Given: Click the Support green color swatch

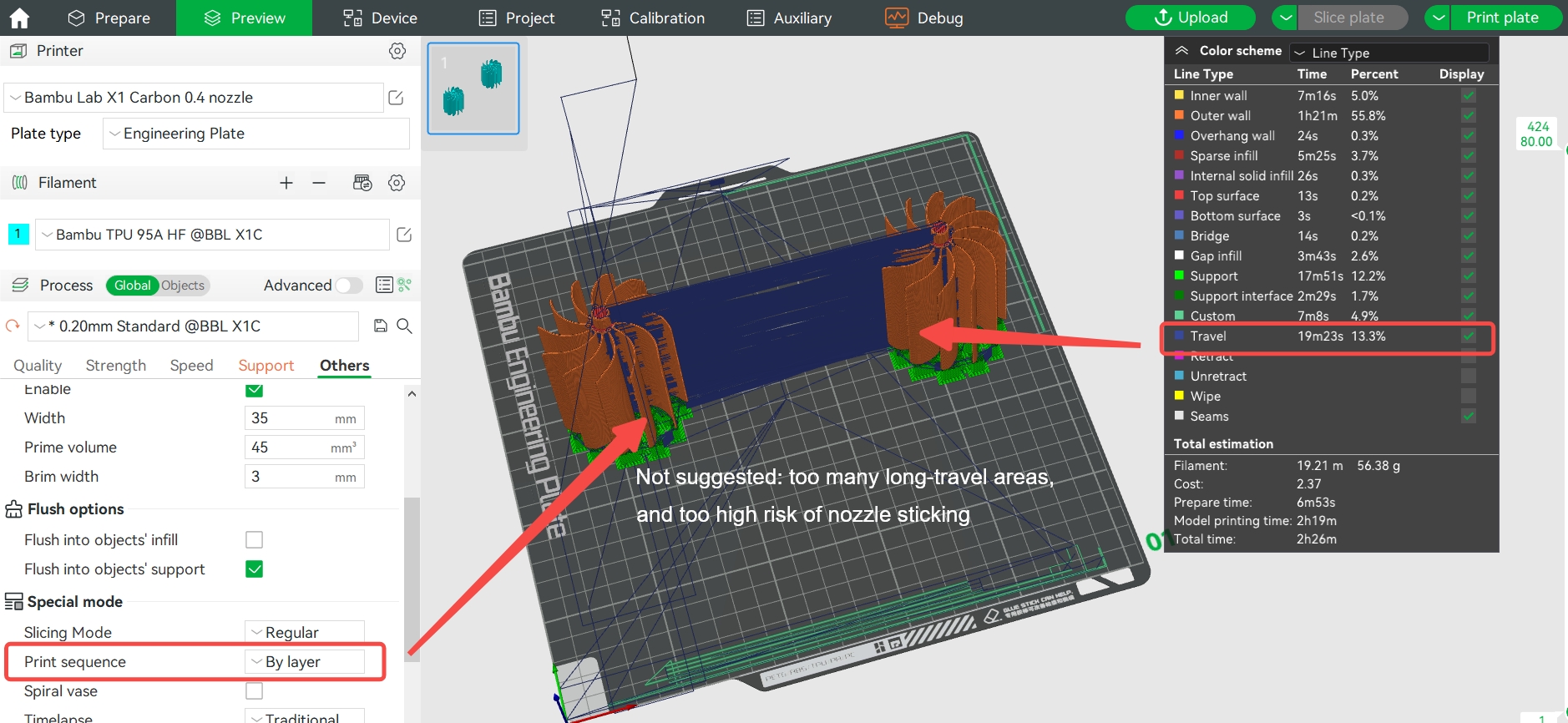Looking at the screenshot, I should coord(1180,276).
